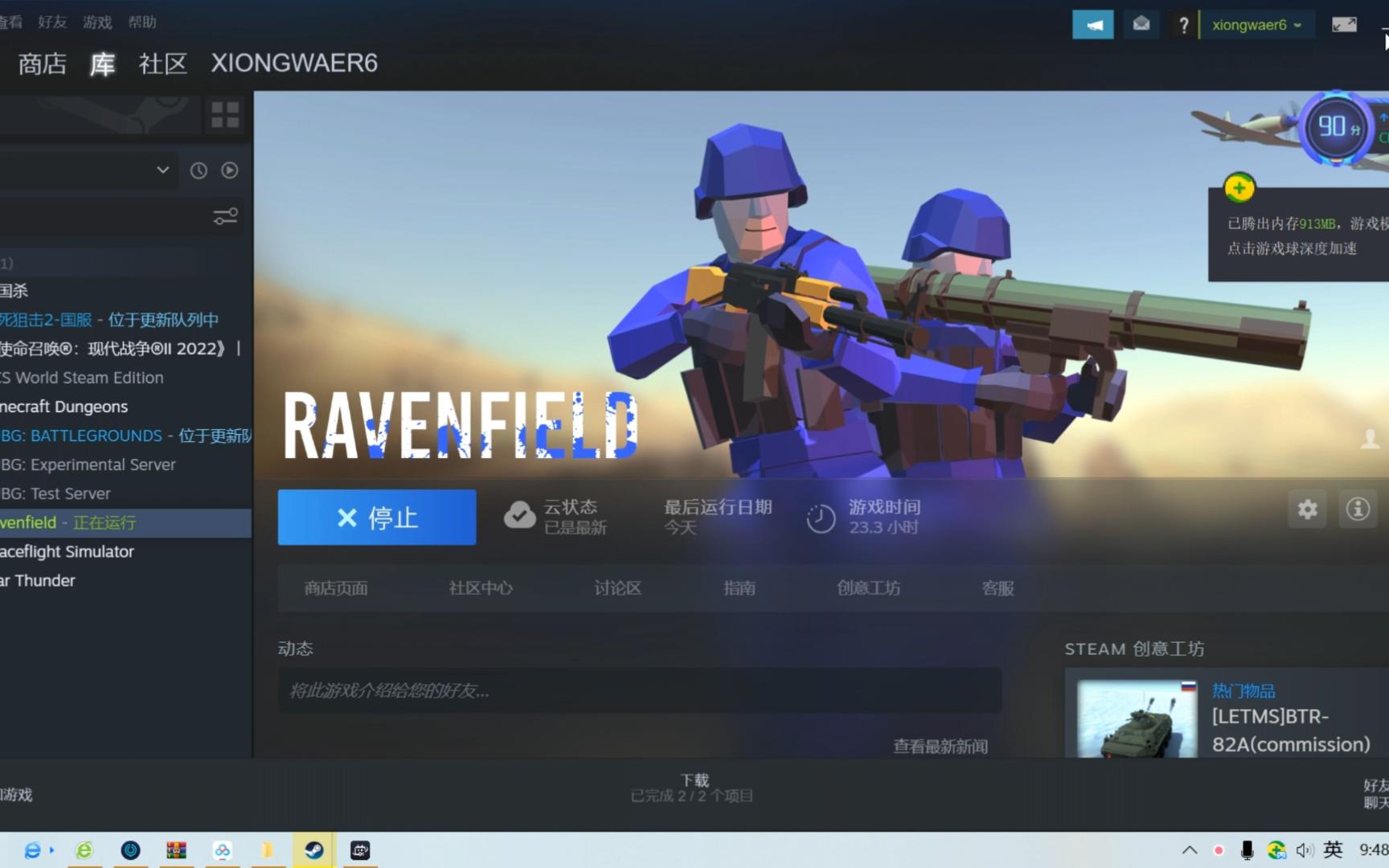The width and height of the screenshot is (1389, 868).
Task: Open Steam help with the question mark icon
Action: point(1183,24)
